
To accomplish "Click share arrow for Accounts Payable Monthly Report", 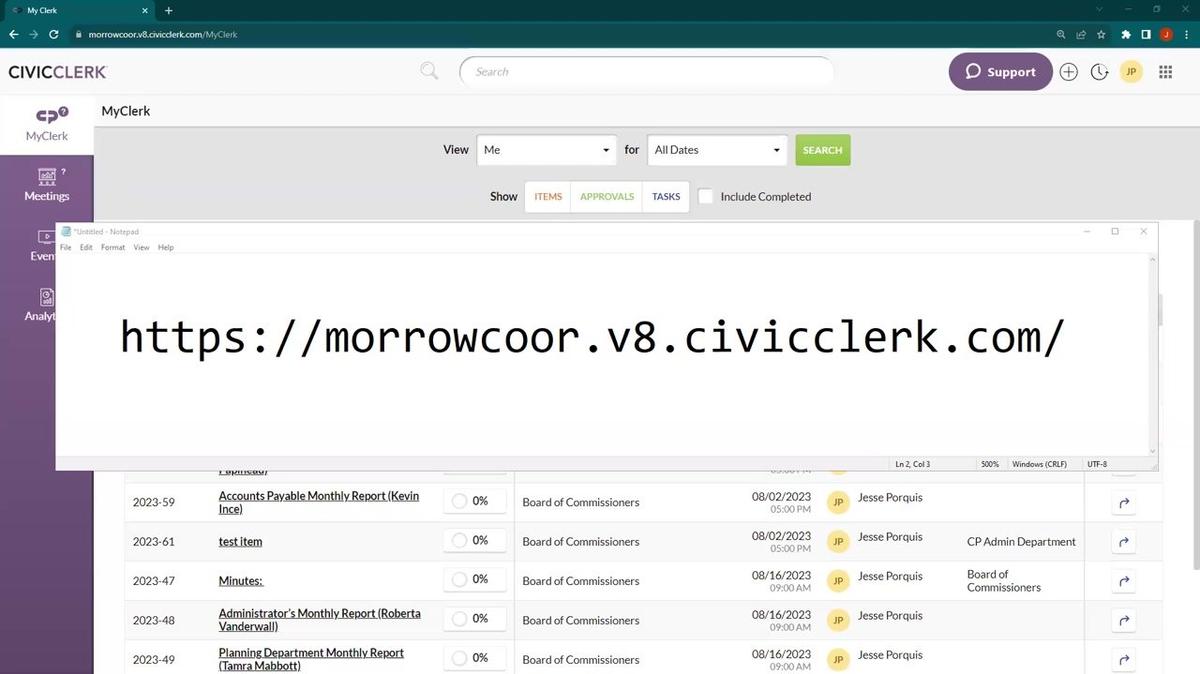I will point(1124,503).
